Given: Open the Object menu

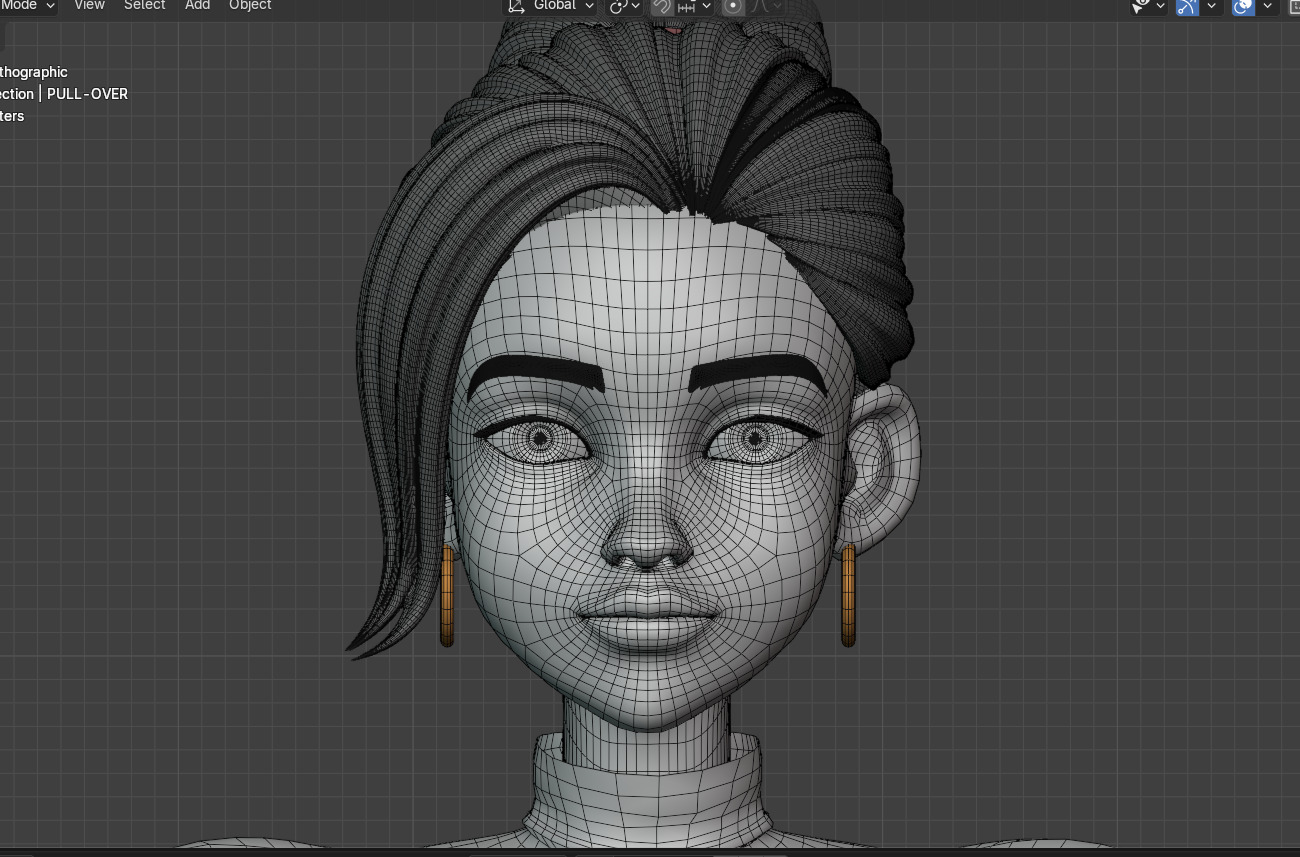Looking at the screenshot, I should click(x=250, y=6).
